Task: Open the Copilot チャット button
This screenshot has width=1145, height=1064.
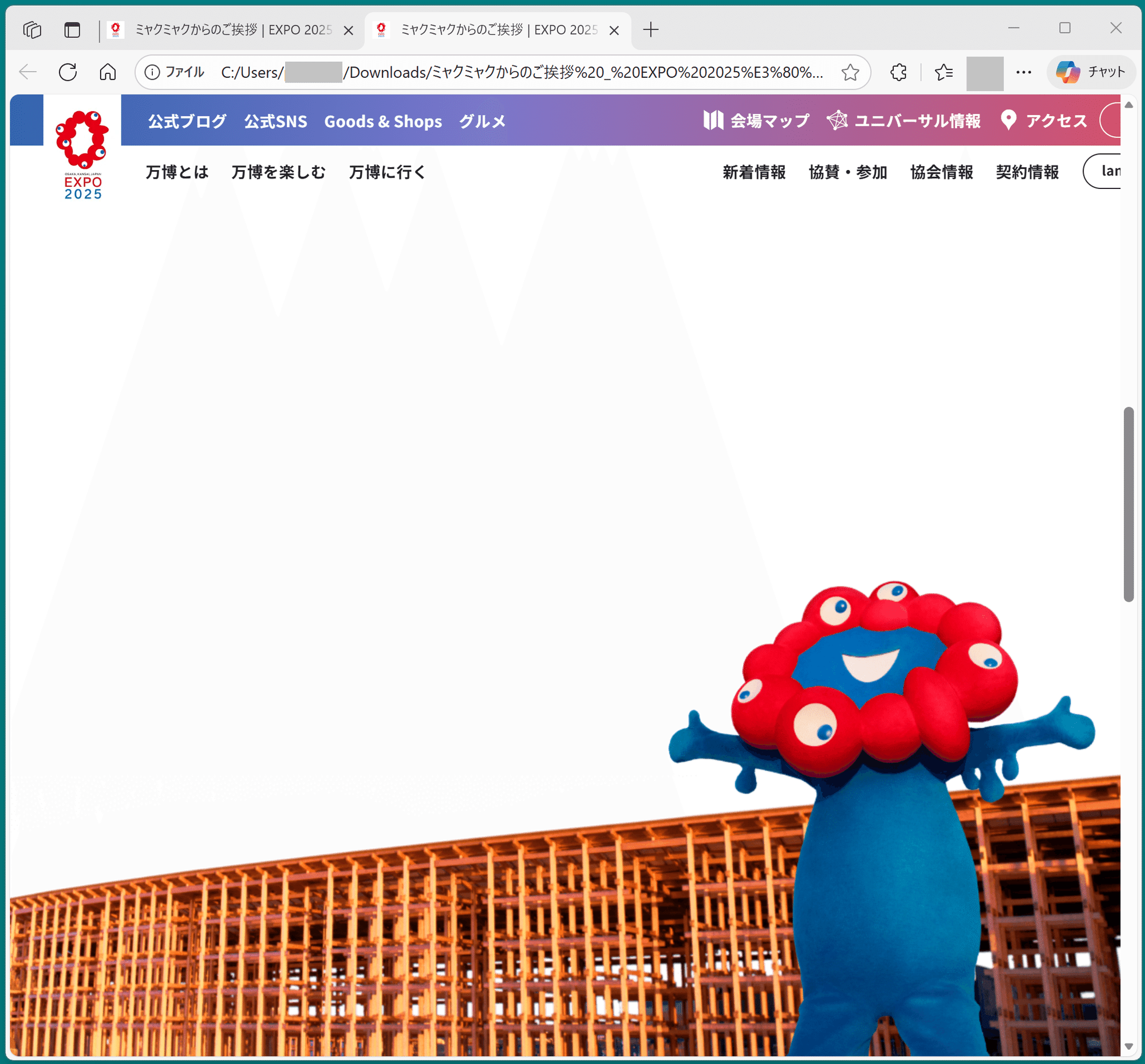Action: 1090,72
